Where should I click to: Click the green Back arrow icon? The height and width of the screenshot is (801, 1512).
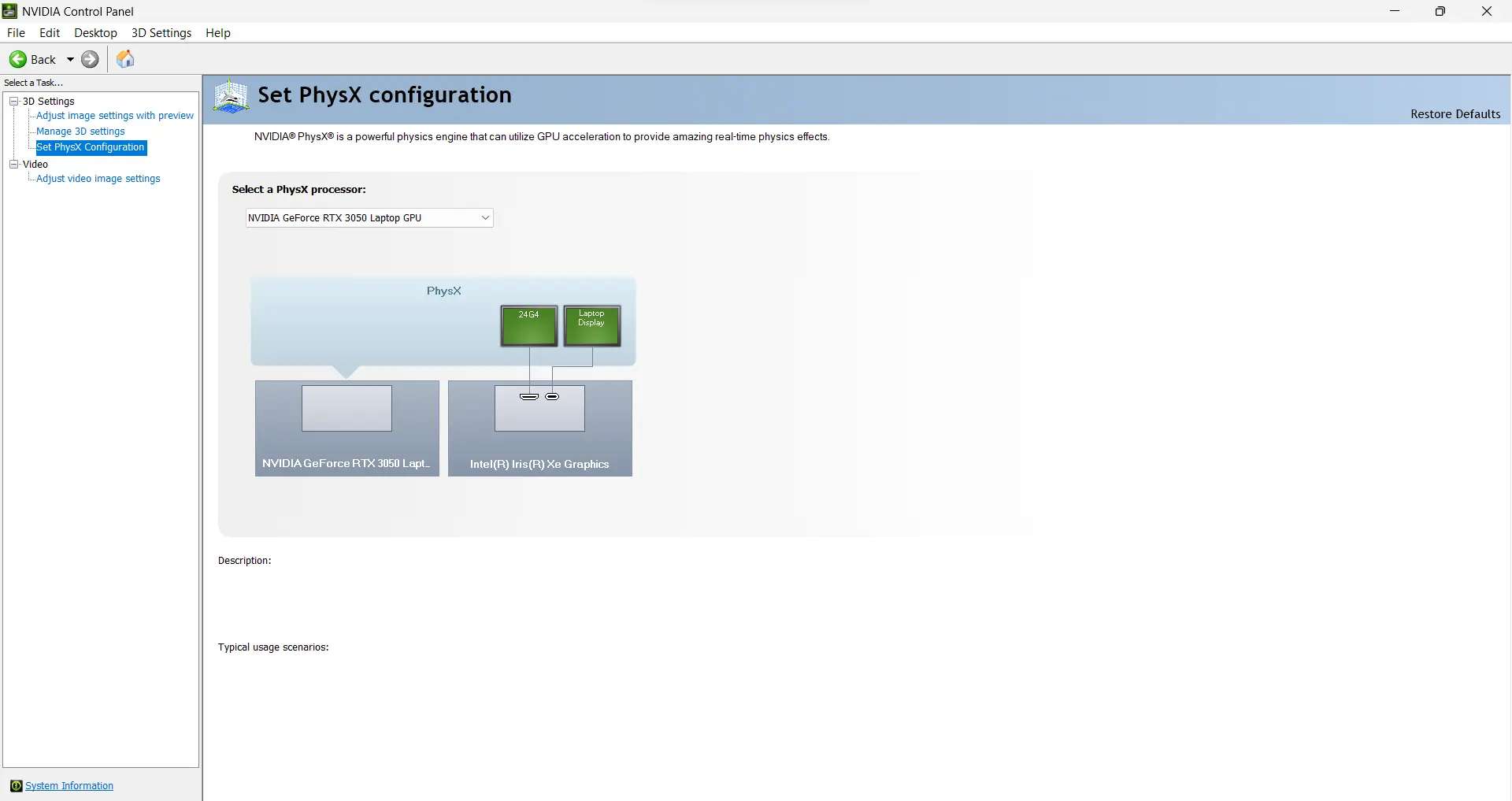tap(17, 59)
